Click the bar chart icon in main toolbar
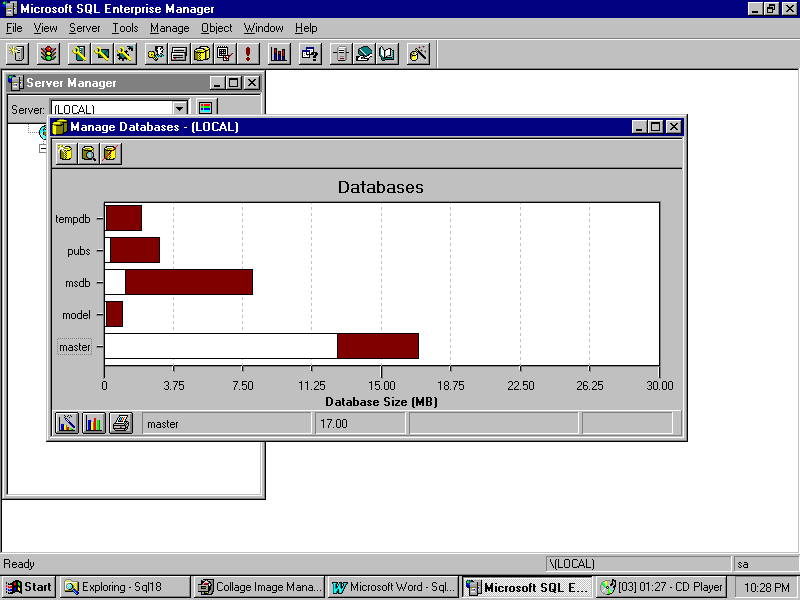The width and height of the screenshot is (800, 600). tap(279, 54)
